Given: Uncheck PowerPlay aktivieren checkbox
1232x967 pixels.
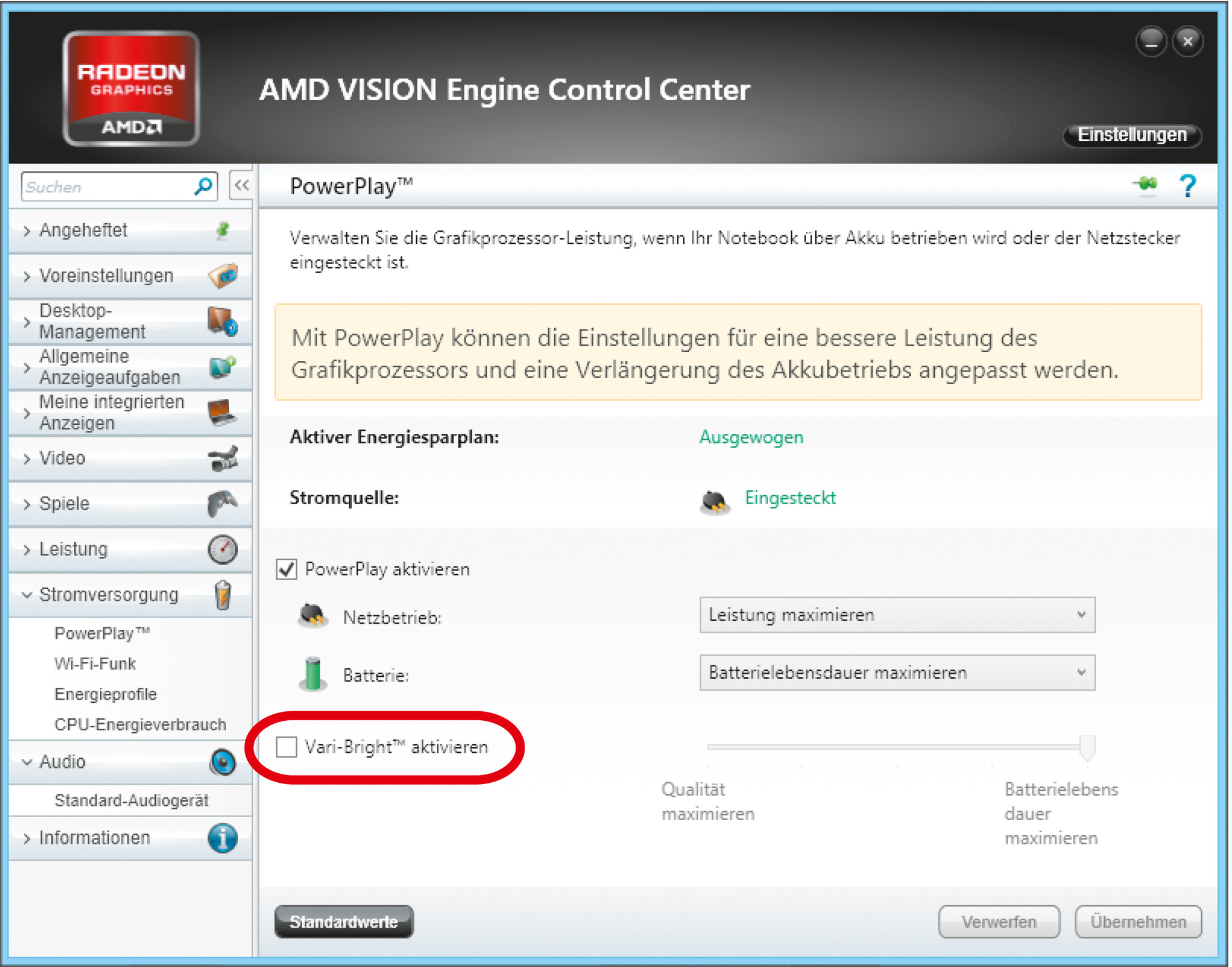Looking at the screenshot, I should pos(287,569).
